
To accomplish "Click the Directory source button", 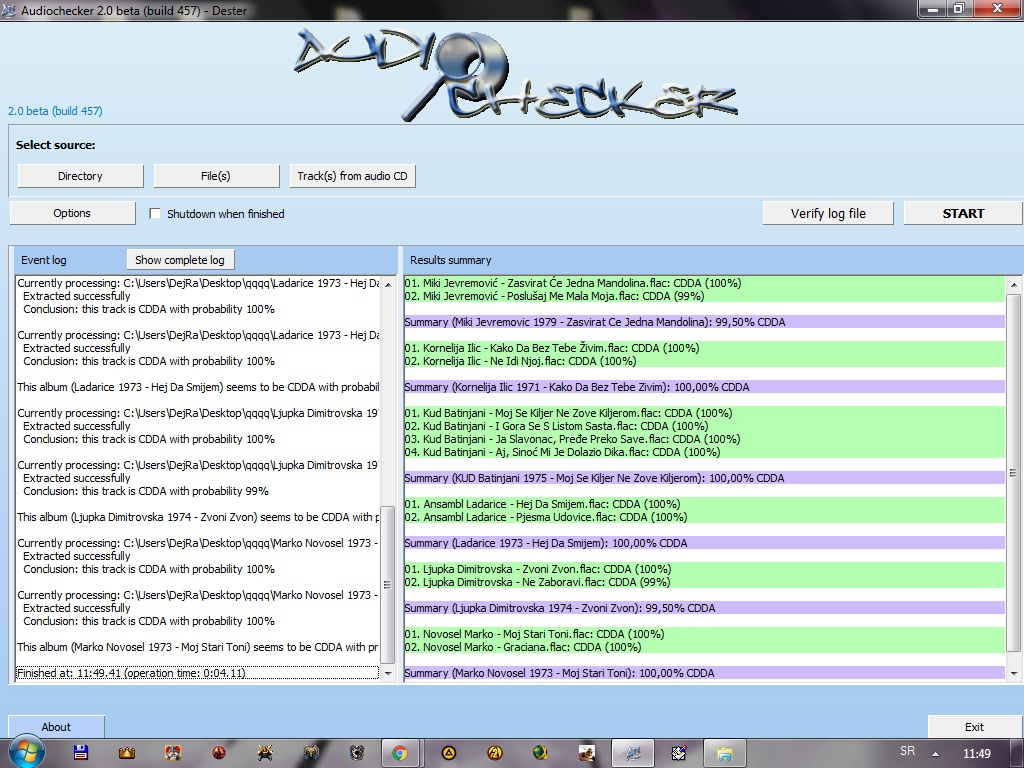I will point(80,176).
